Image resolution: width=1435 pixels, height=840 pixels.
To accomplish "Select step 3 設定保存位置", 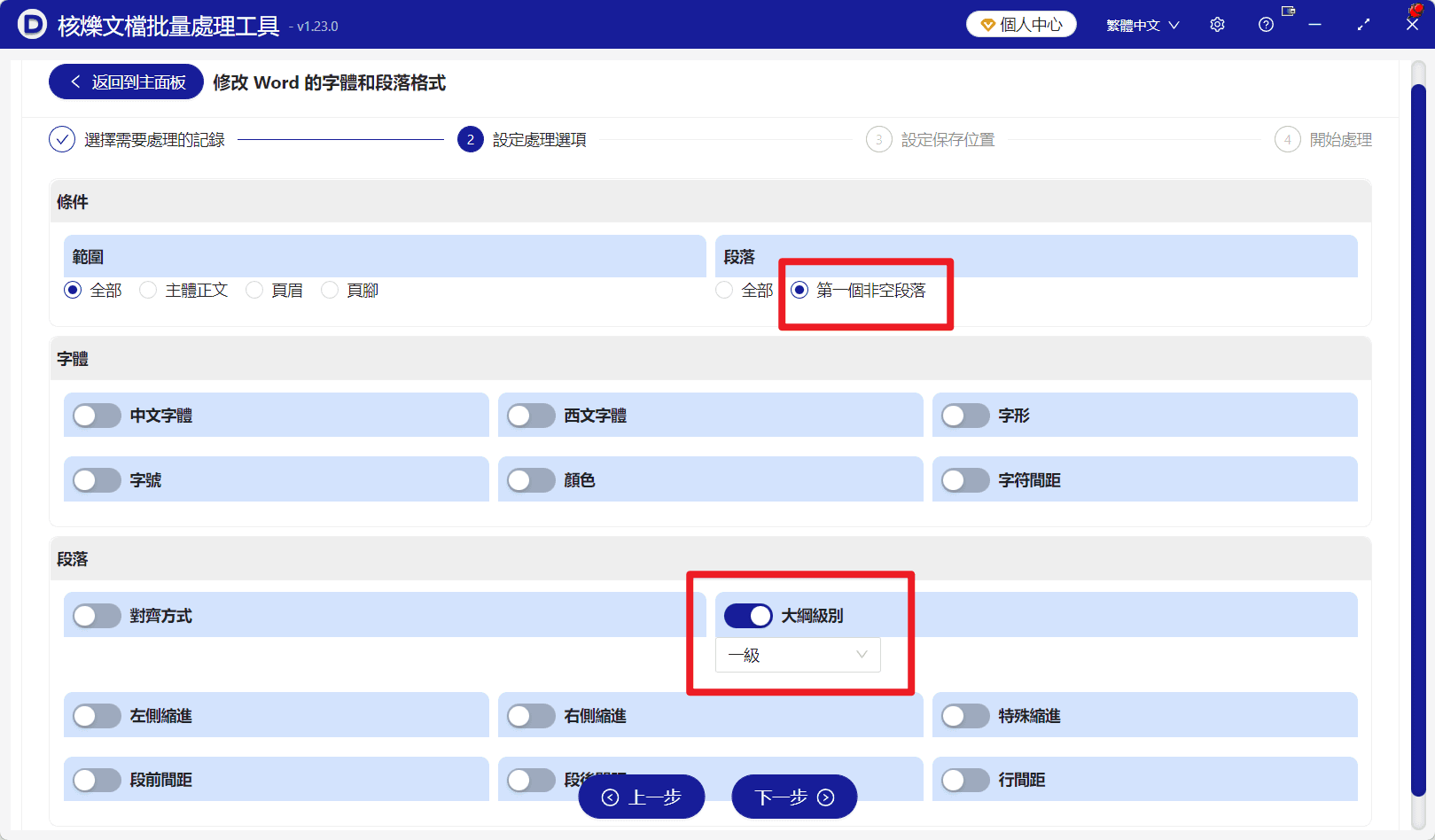I will point(931,140).
